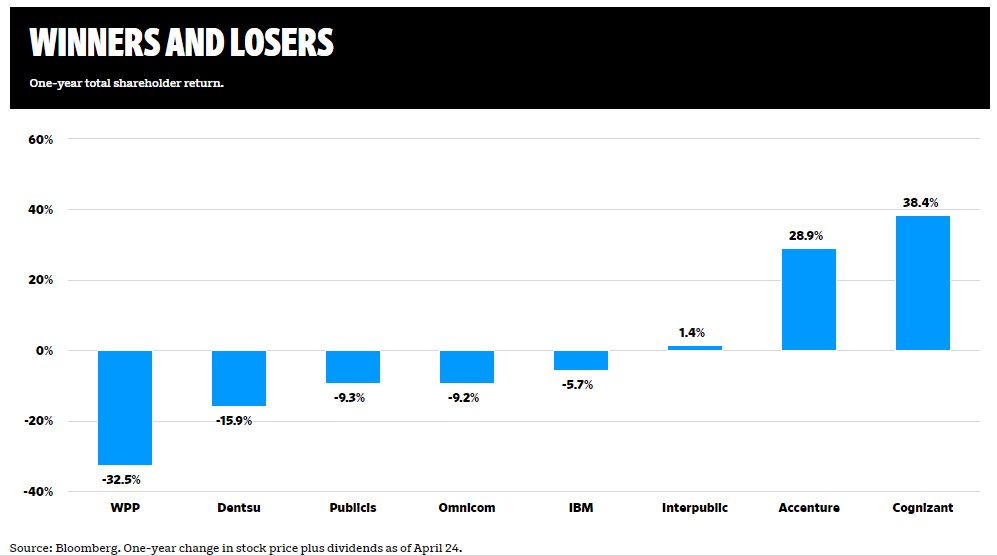The width and height of the screenshot is (997, 556).
Task: Click the -32.5% data label
Action: pos(122,480)
